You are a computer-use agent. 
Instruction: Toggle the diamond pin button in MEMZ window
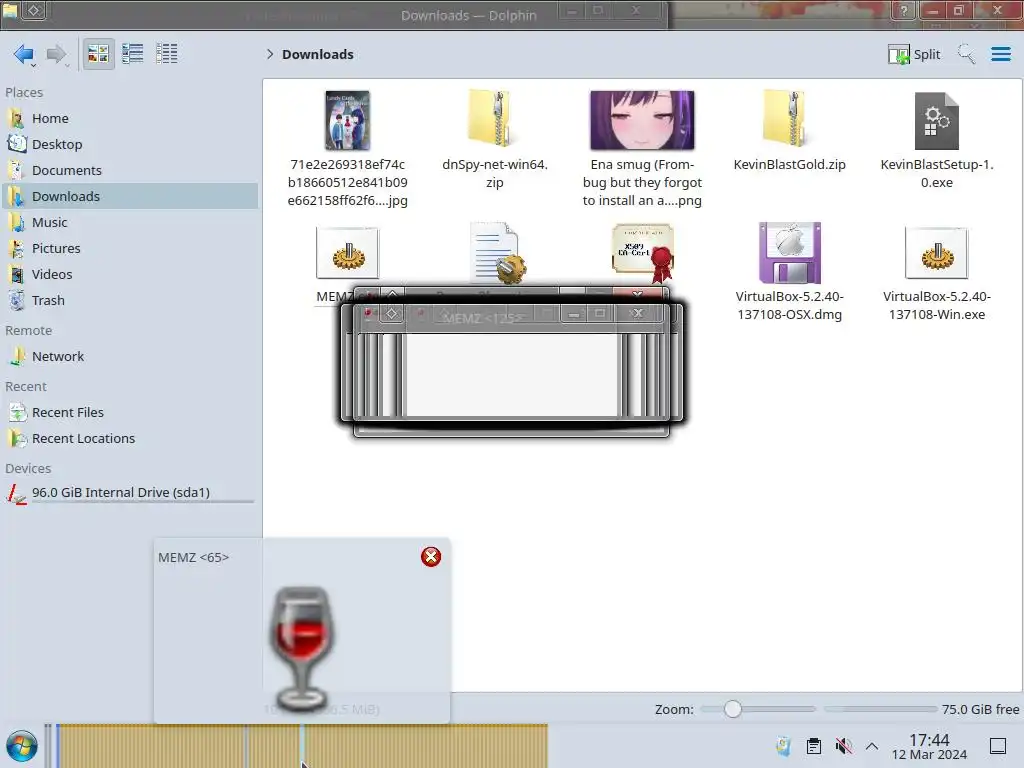pos(391,314)
